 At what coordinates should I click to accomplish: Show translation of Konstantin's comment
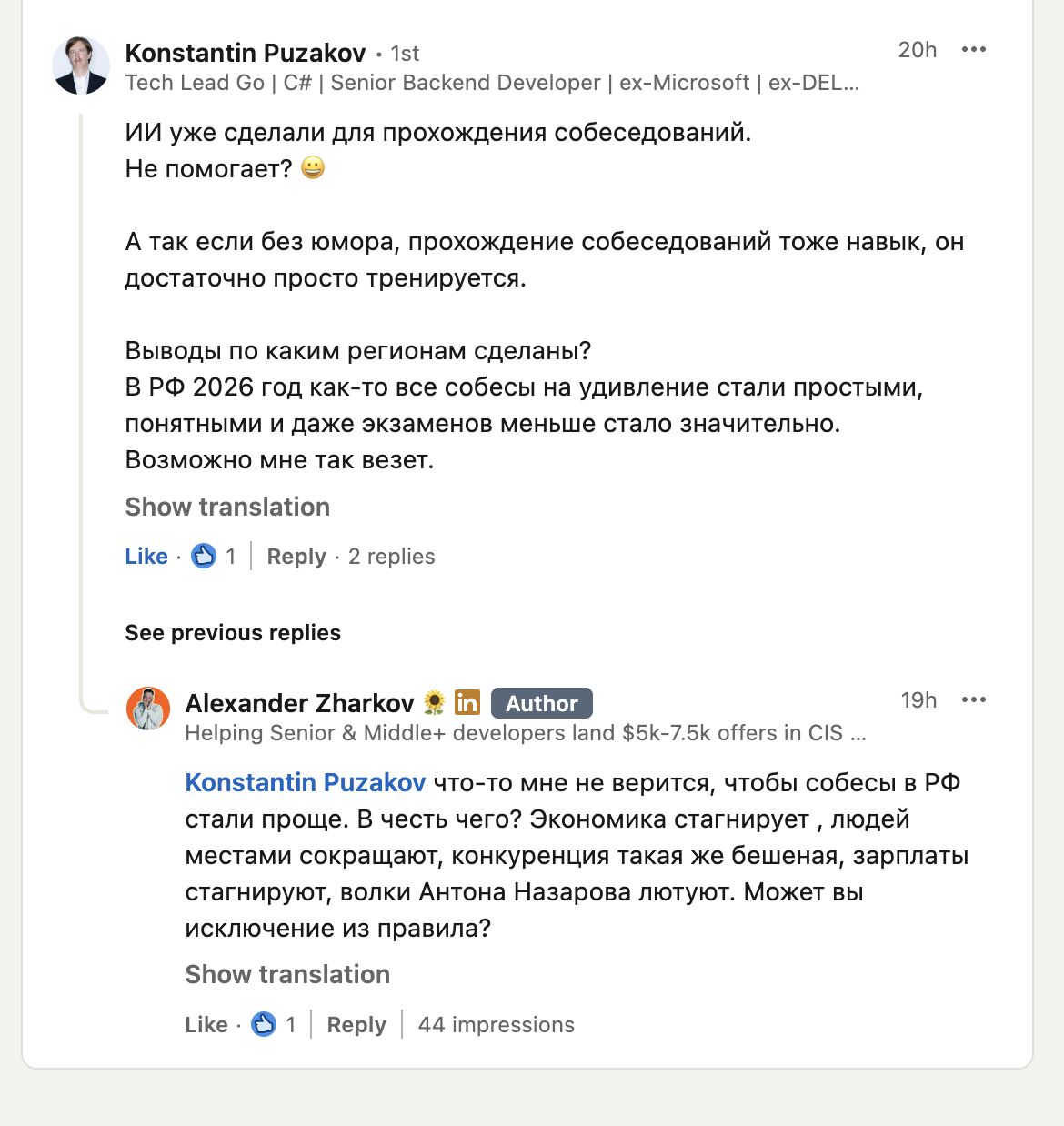(x=227, y=507)
